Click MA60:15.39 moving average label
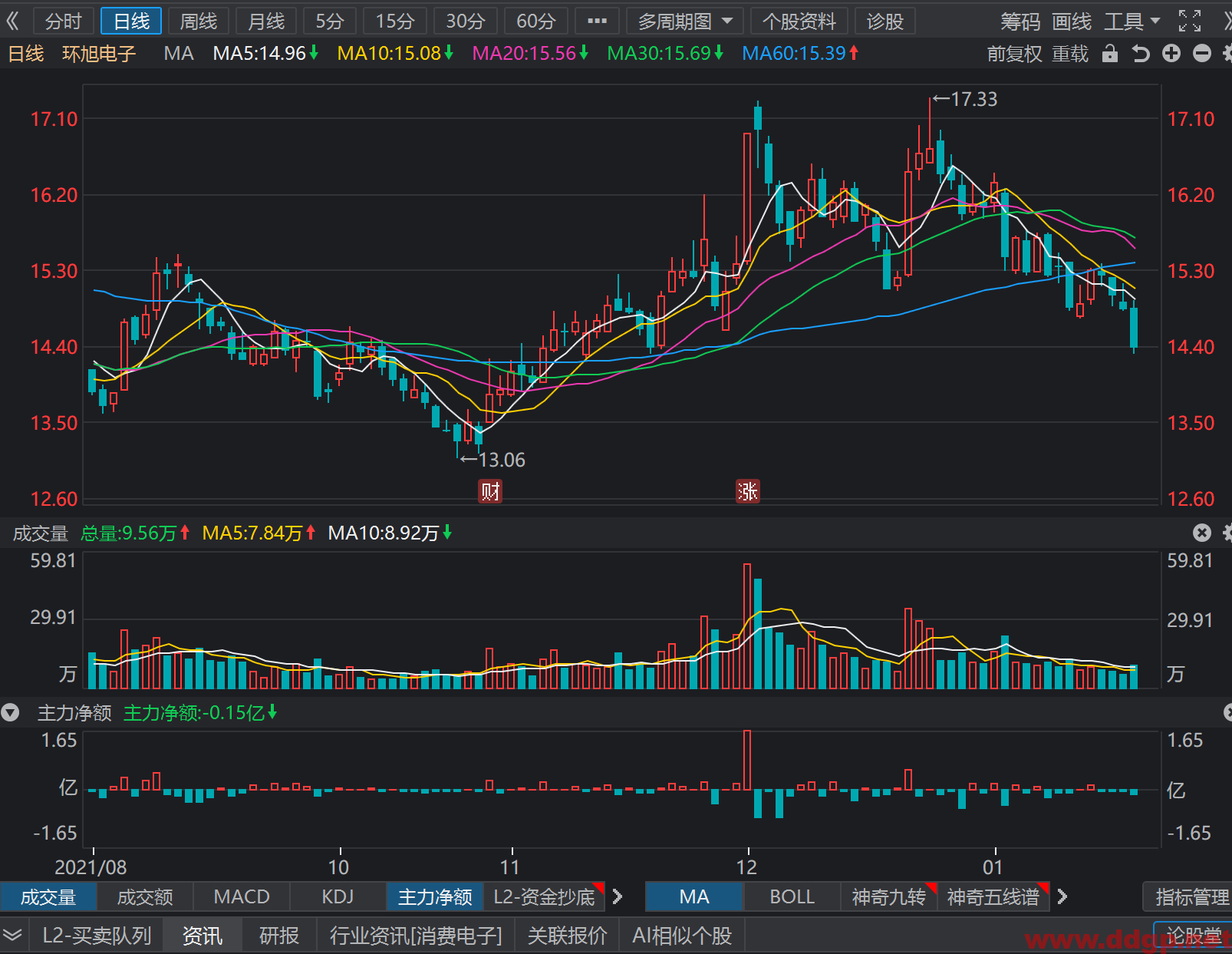The image size is (1232, 954). click(x=800, y=54)
